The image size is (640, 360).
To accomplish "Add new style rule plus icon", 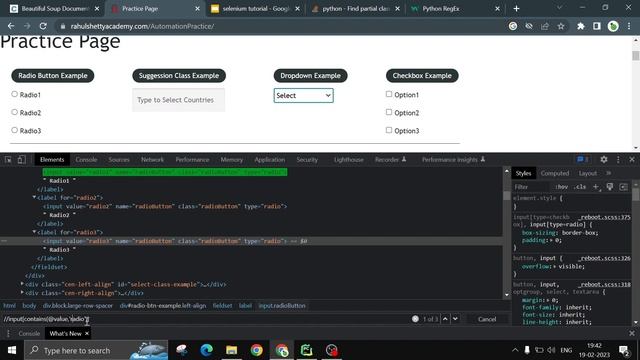I will pyautogui.click(x=596, y=187).
